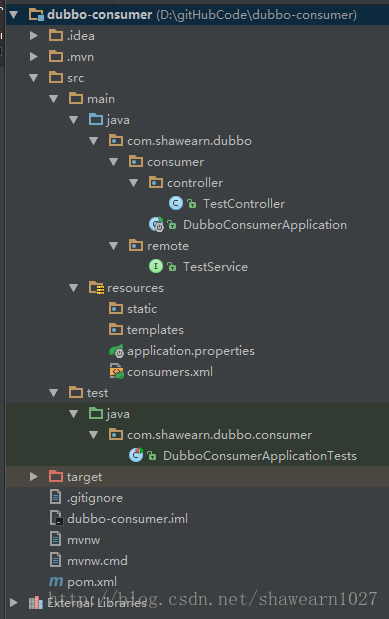The image size is (389, 619).
Task: Click the consumer package icon
Action: coord(136,161)
